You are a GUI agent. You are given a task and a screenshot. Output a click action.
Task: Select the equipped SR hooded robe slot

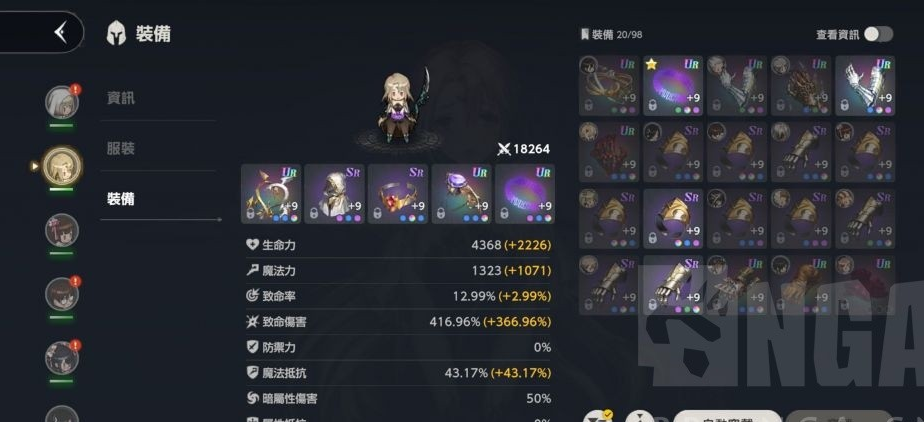point(335,194)
